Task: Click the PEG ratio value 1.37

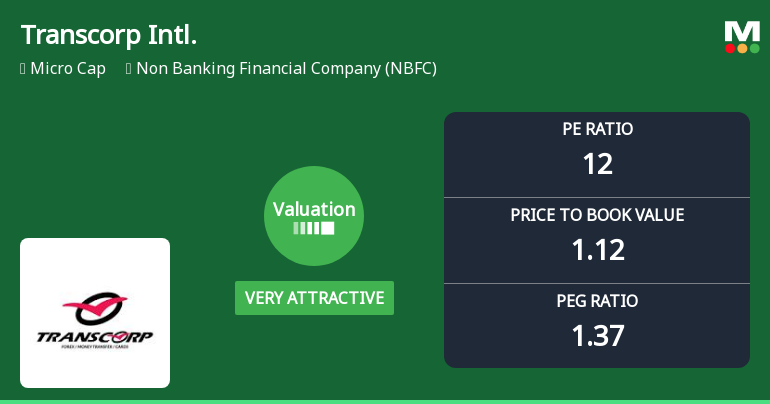Action: [x=597, y=335]
